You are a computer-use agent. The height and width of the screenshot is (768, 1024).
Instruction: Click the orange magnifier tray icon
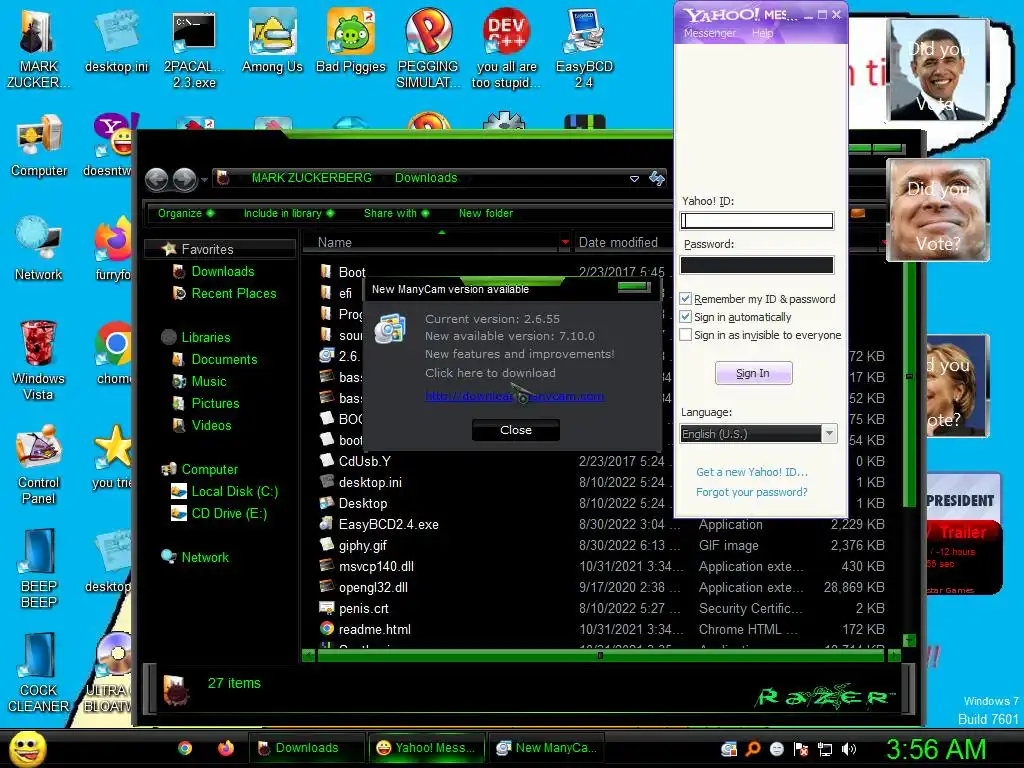[x=752, y=749]
